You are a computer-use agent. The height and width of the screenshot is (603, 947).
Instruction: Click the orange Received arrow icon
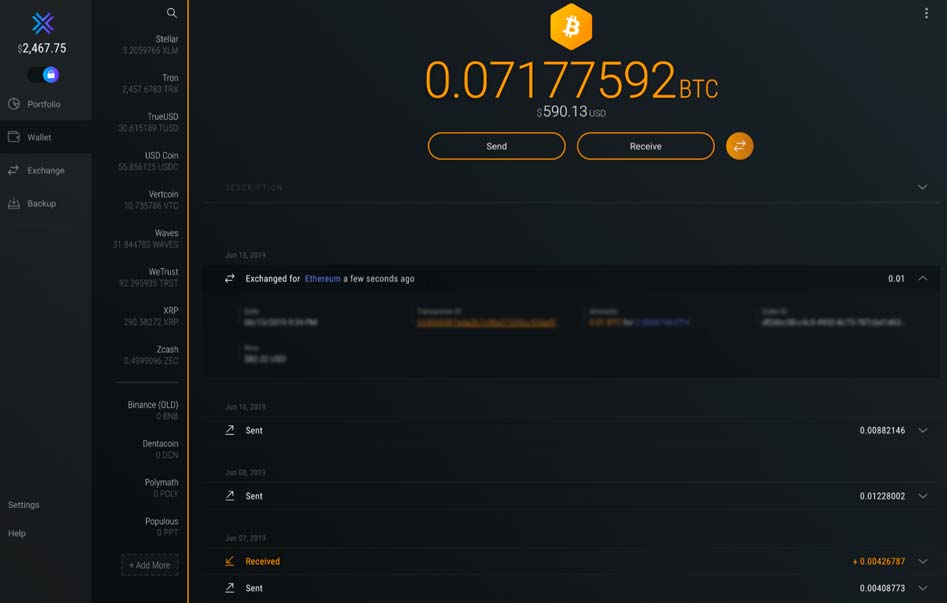[230, 561]
